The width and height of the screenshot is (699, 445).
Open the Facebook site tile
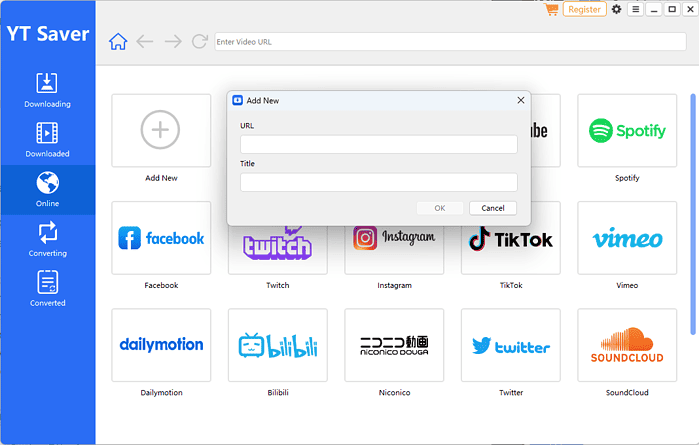pyautogui.click(x=161, y=238)
